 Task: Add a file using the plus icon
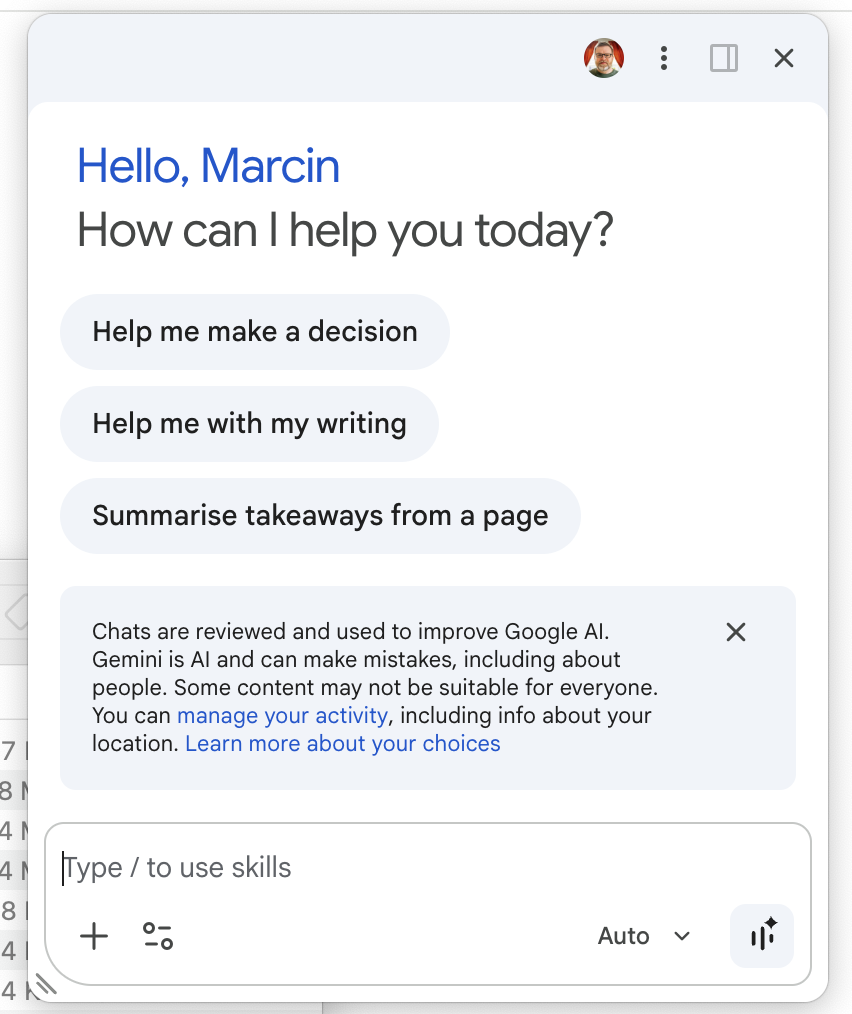pyautogui.click(x=94, y=936)
